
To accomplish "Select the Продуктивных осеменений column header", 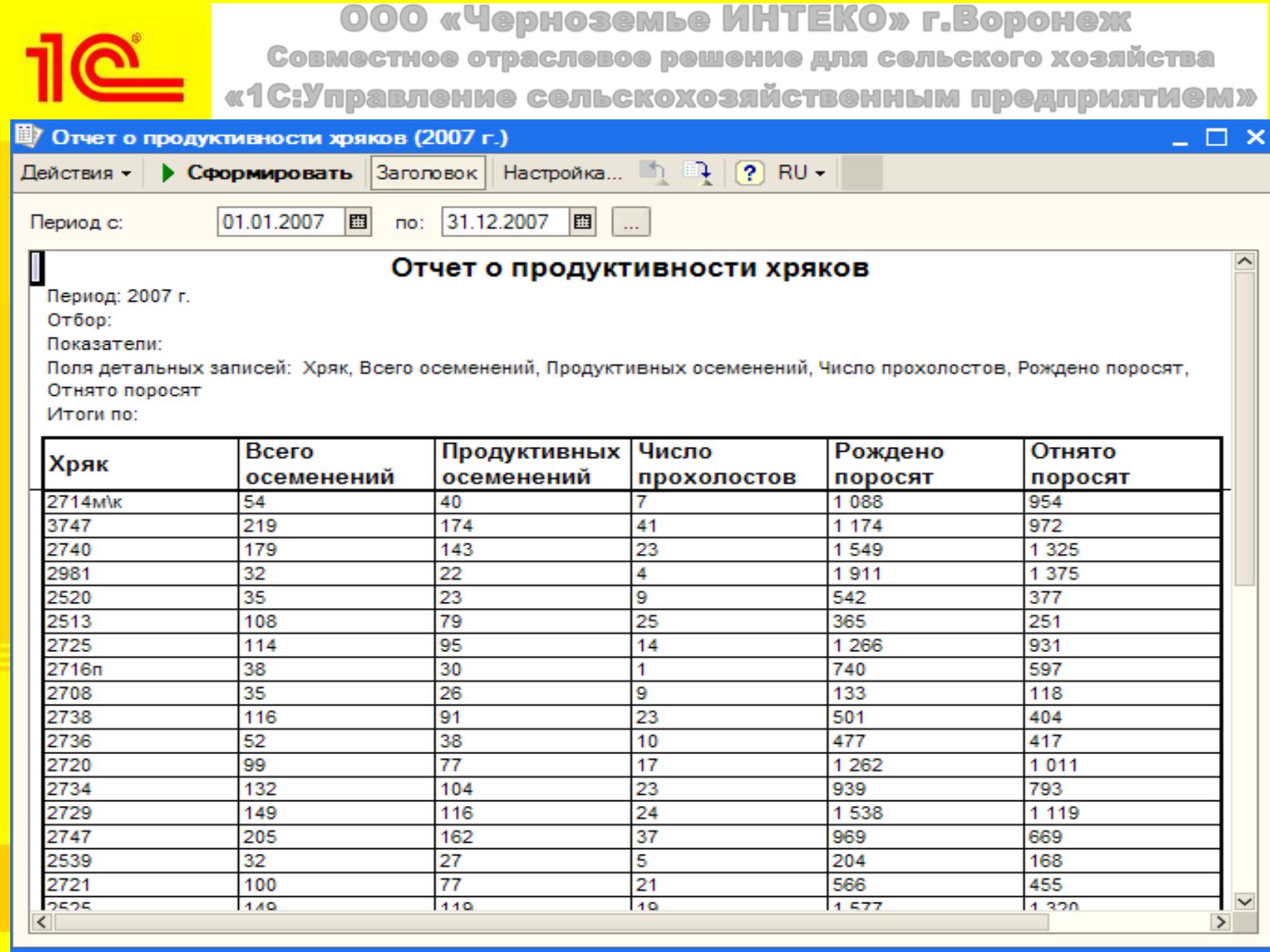I will (x=533, y=464).
